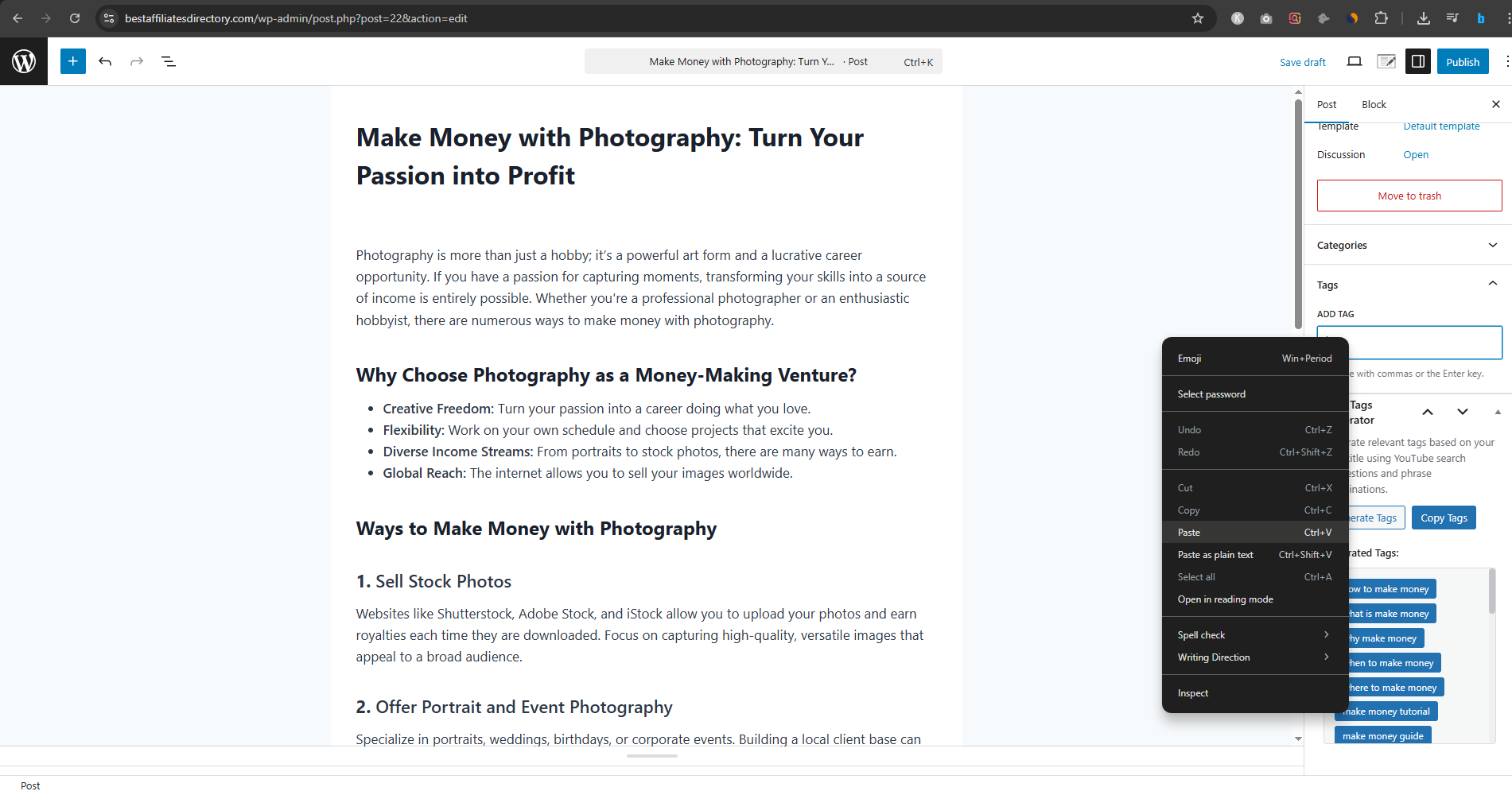Redo the edit with the toolbar arrow
This screenshot has height=791, width=1512.
click(137, 61)
